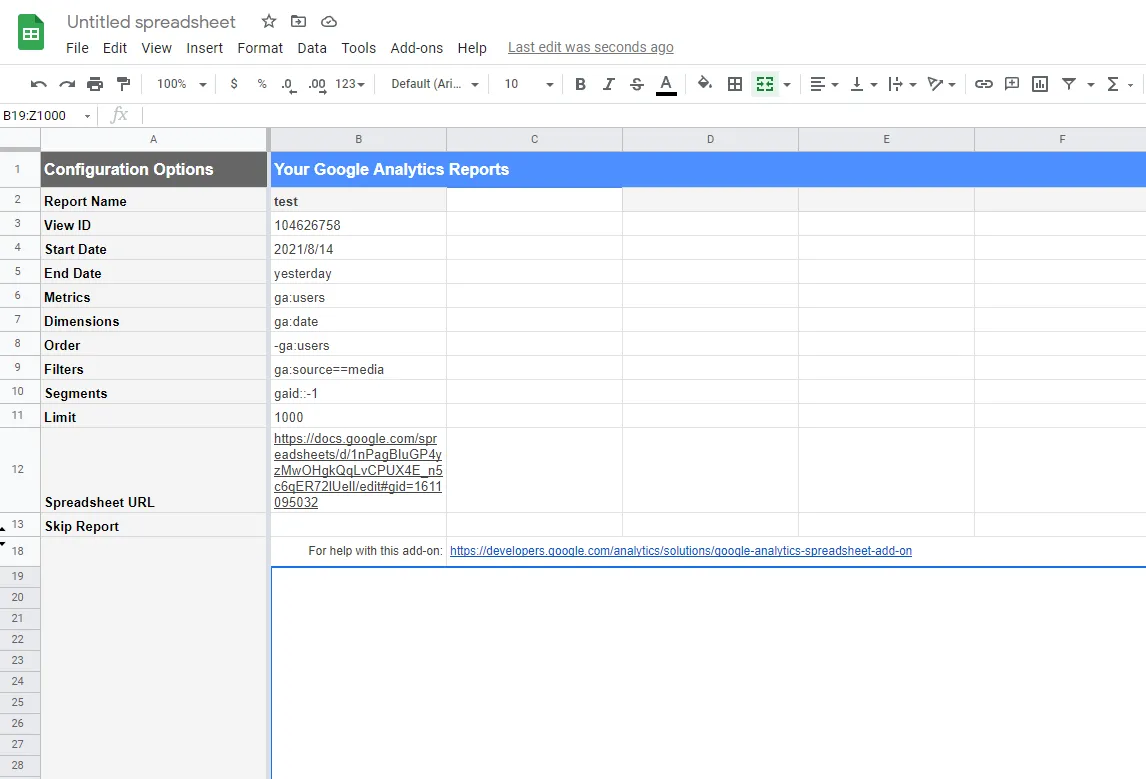Open the Help menu

[x=472, y=48]
